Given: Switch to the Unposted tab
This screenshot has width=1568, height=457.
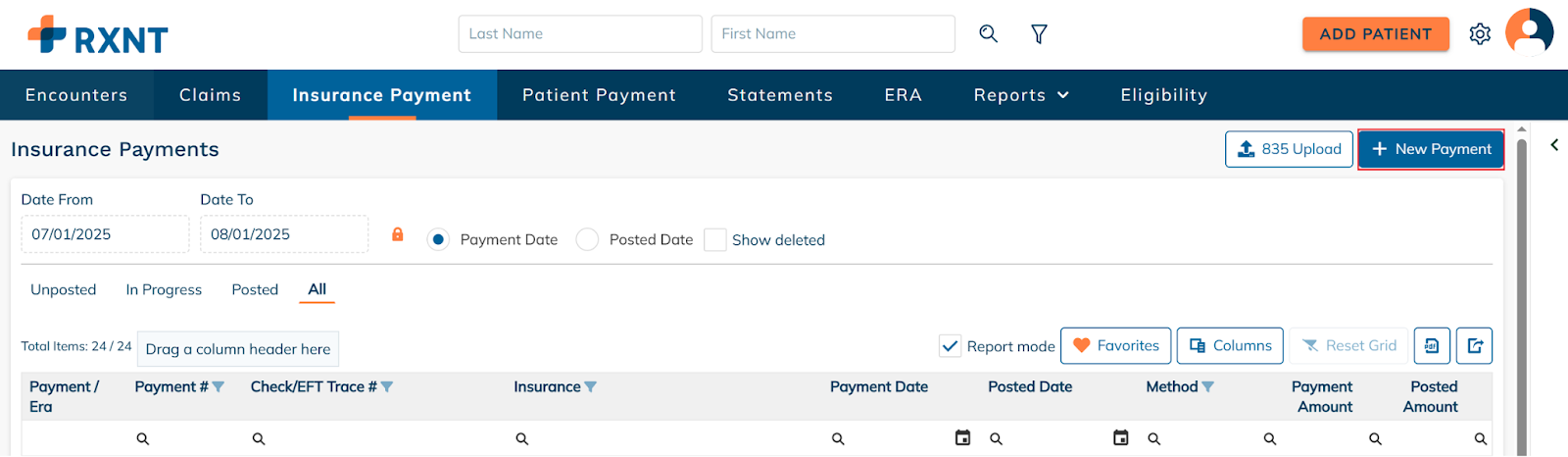Looking at the screenshot, I should [64, 289].
